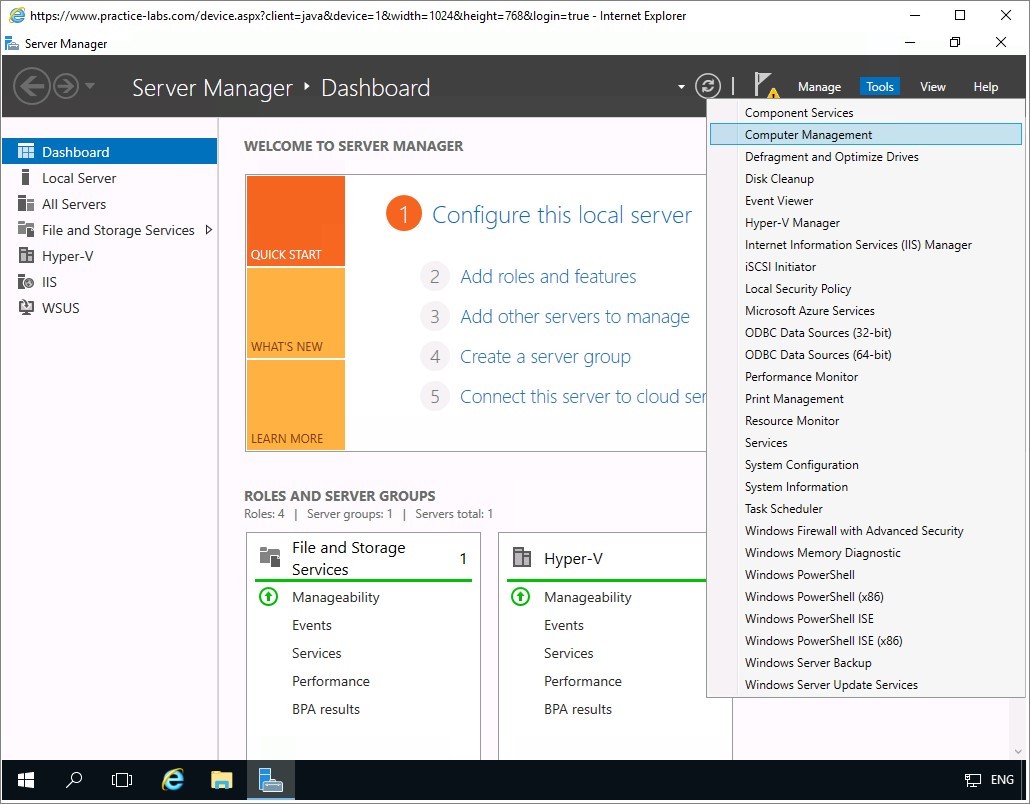The height and width of the screenshot is (804, 1030).
Task: Open Manageability under Hyper-V tile
Action: pos(587,597)
